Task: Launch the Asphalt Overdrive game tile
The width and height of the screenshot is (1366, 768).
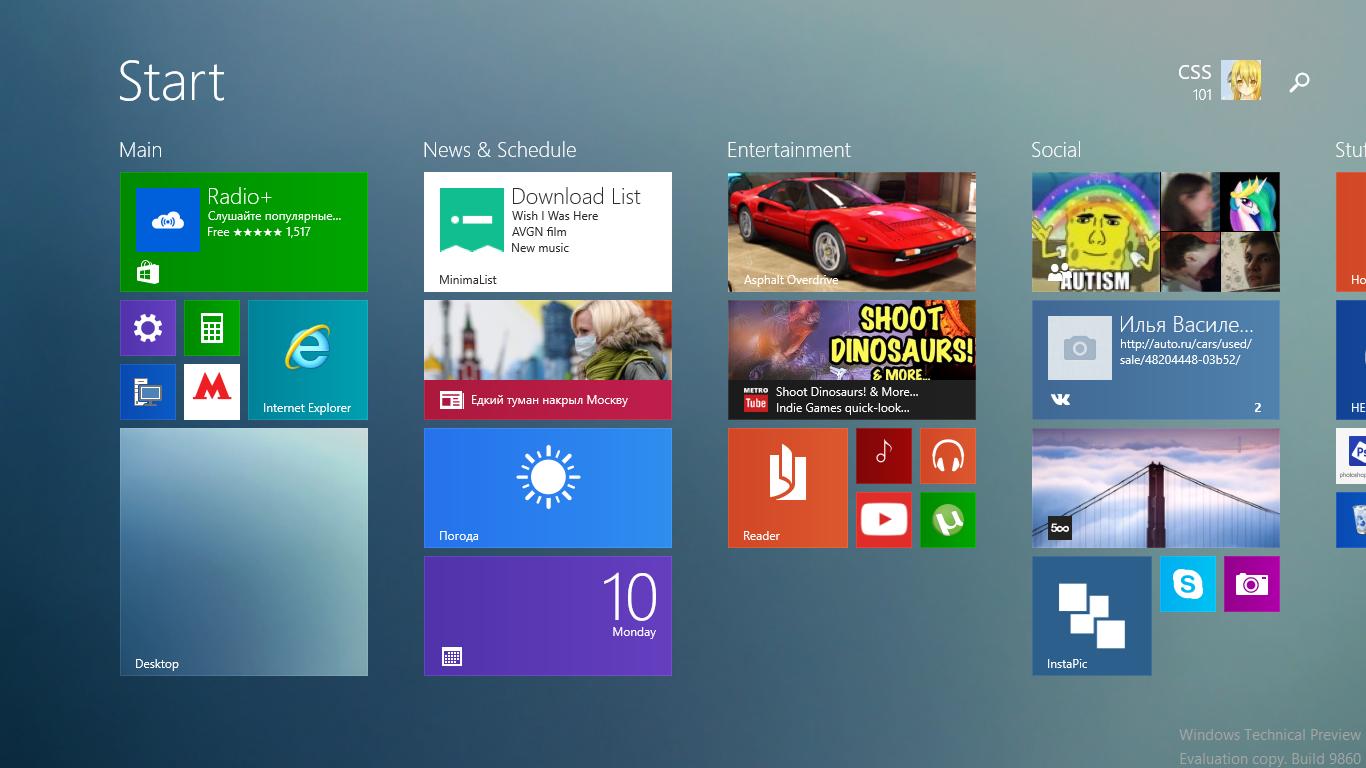Action: pos(852,232)
